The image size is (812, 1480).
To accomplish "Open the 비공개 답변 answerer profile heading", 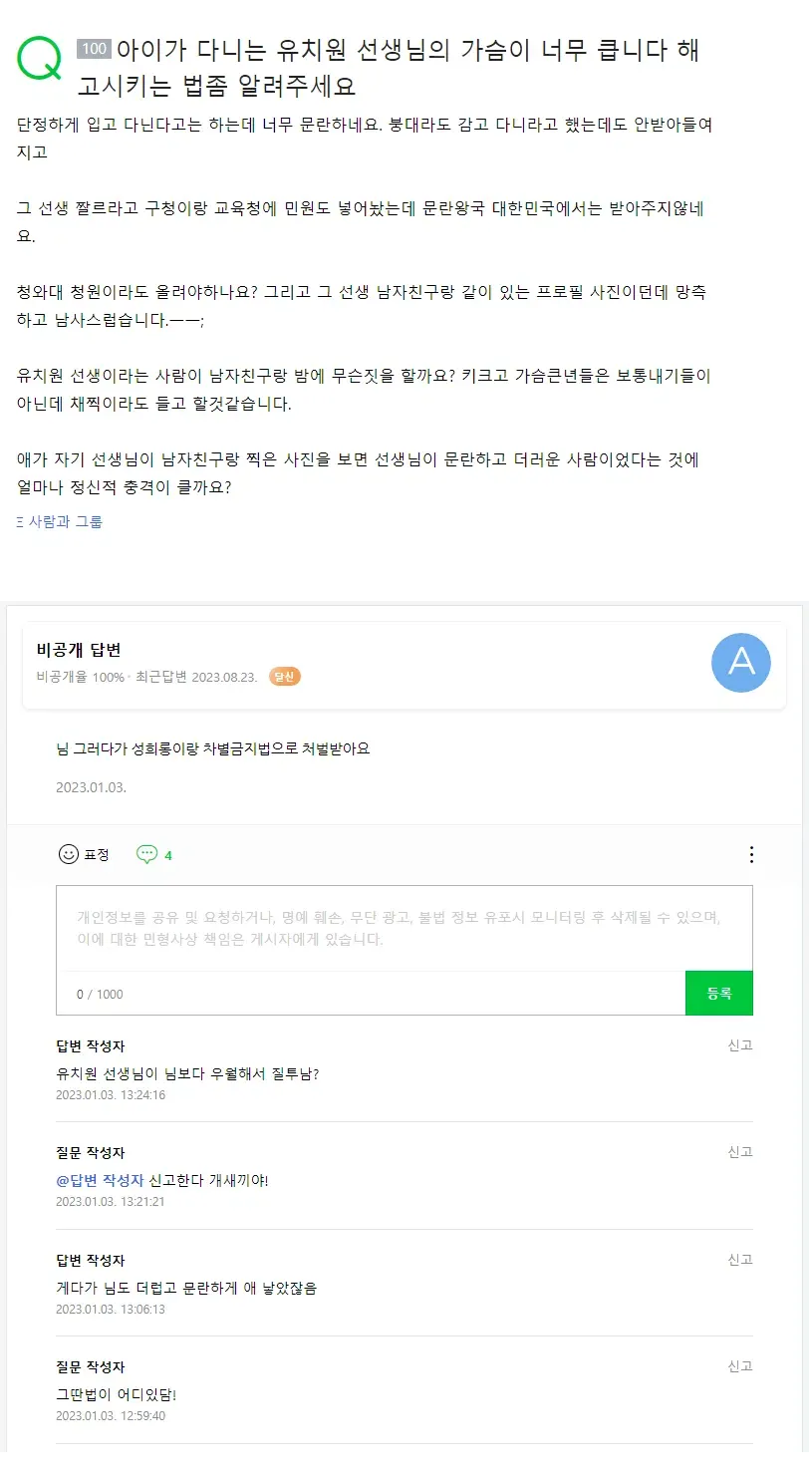I will coord(79,650).
